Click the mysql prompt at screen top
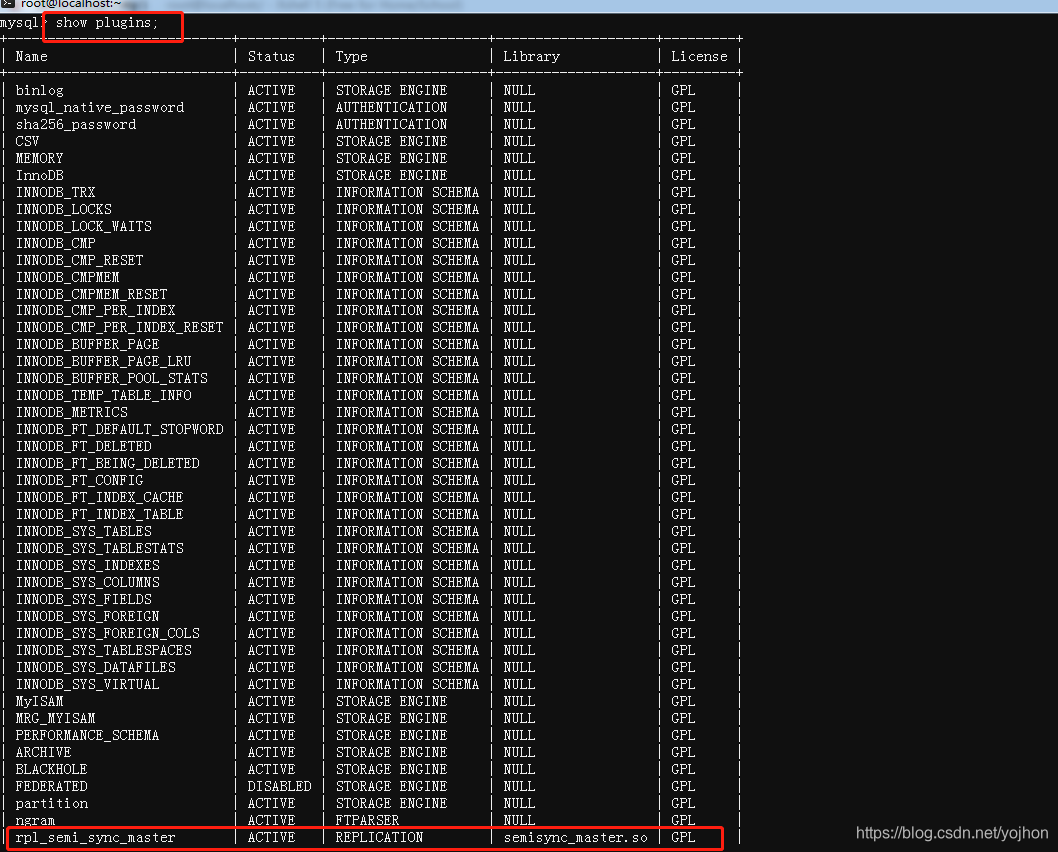This screenshot has width=1058, height=852. (20, 23)
